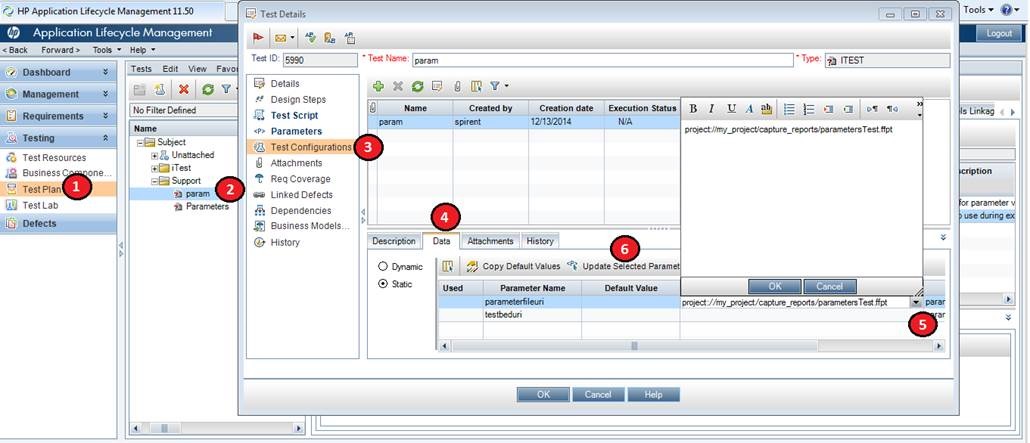Click into the Test Name field
Screen dimensions: 1030x443
point(600,60)
